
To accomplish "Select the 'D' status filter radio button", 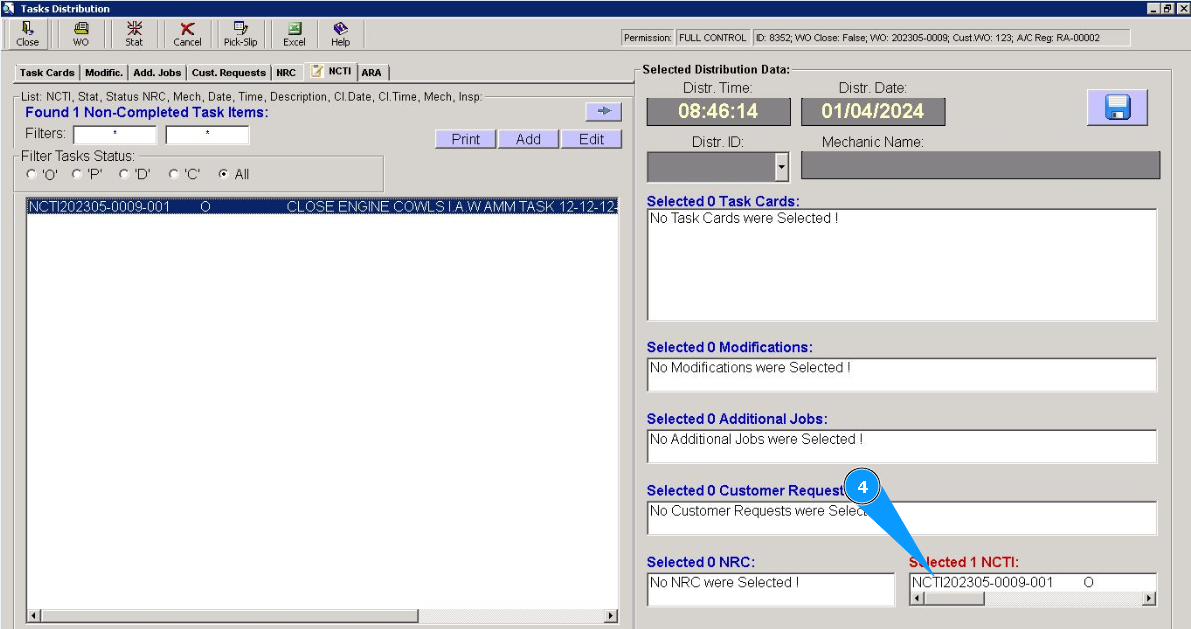I will [125, 174].
